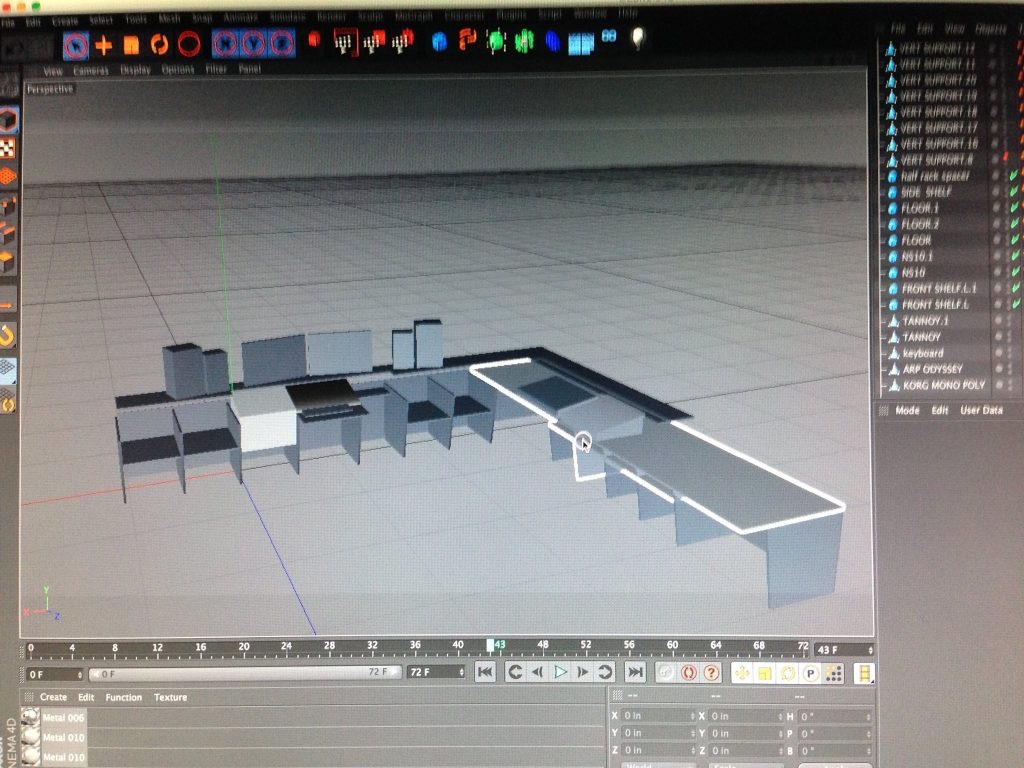
Task: Activate the Rotate tool icon
Action: click(x=159, y=45)
